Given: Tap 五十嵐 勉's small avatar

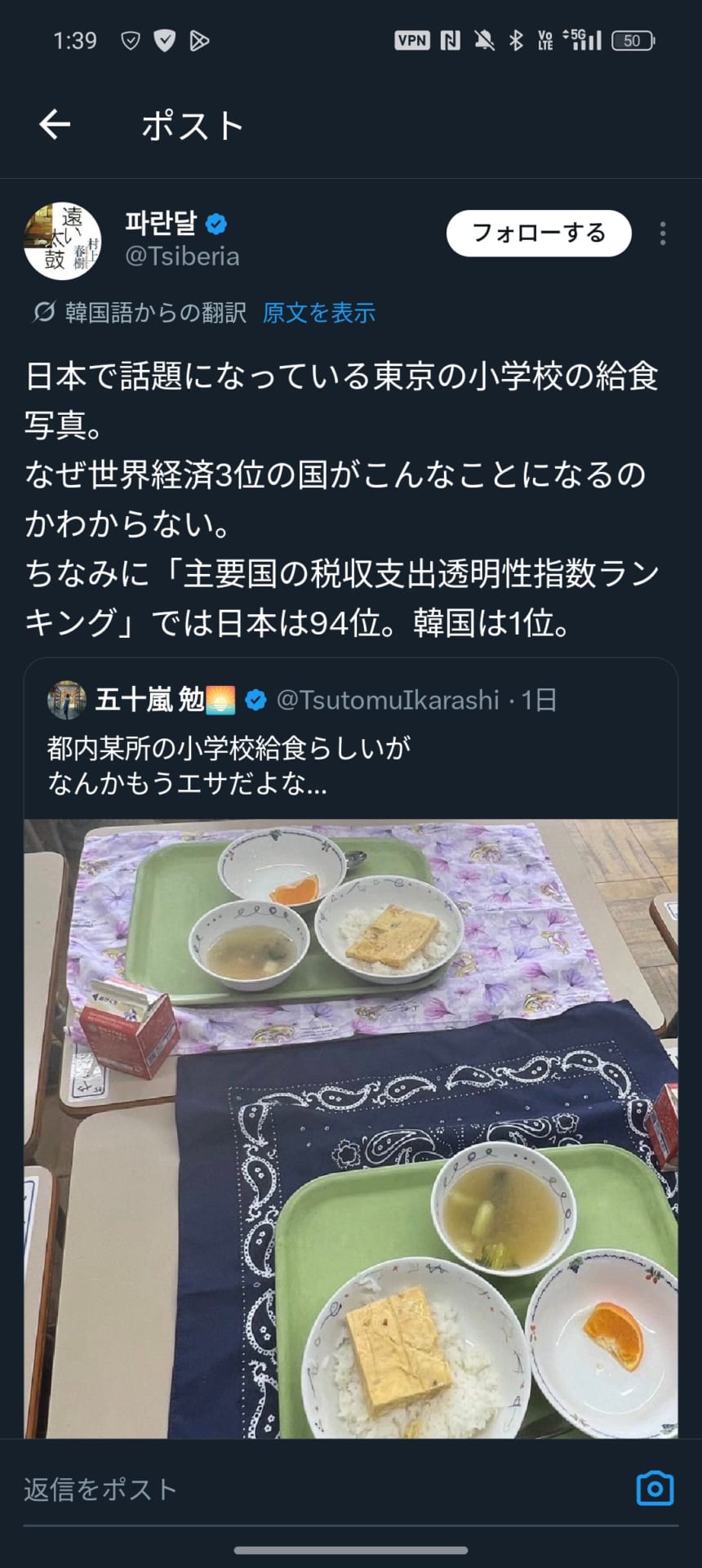Looking at the screenshot, I should (x=67, y=700).
